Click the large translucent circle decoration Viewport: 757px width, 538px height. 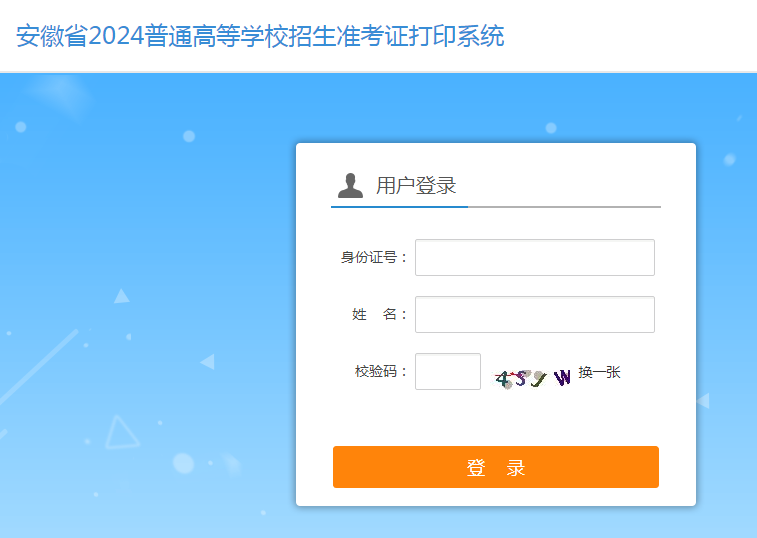[183, 463]
